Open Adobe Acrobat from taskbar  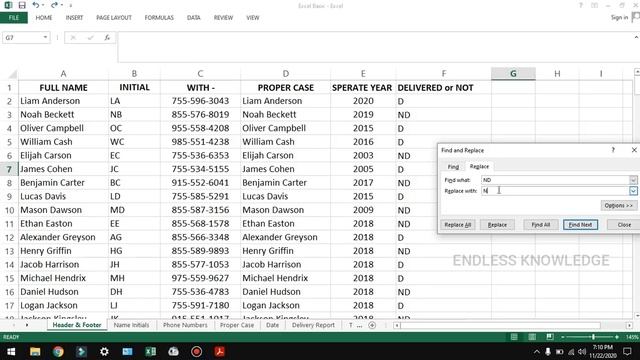pos(220,351)
